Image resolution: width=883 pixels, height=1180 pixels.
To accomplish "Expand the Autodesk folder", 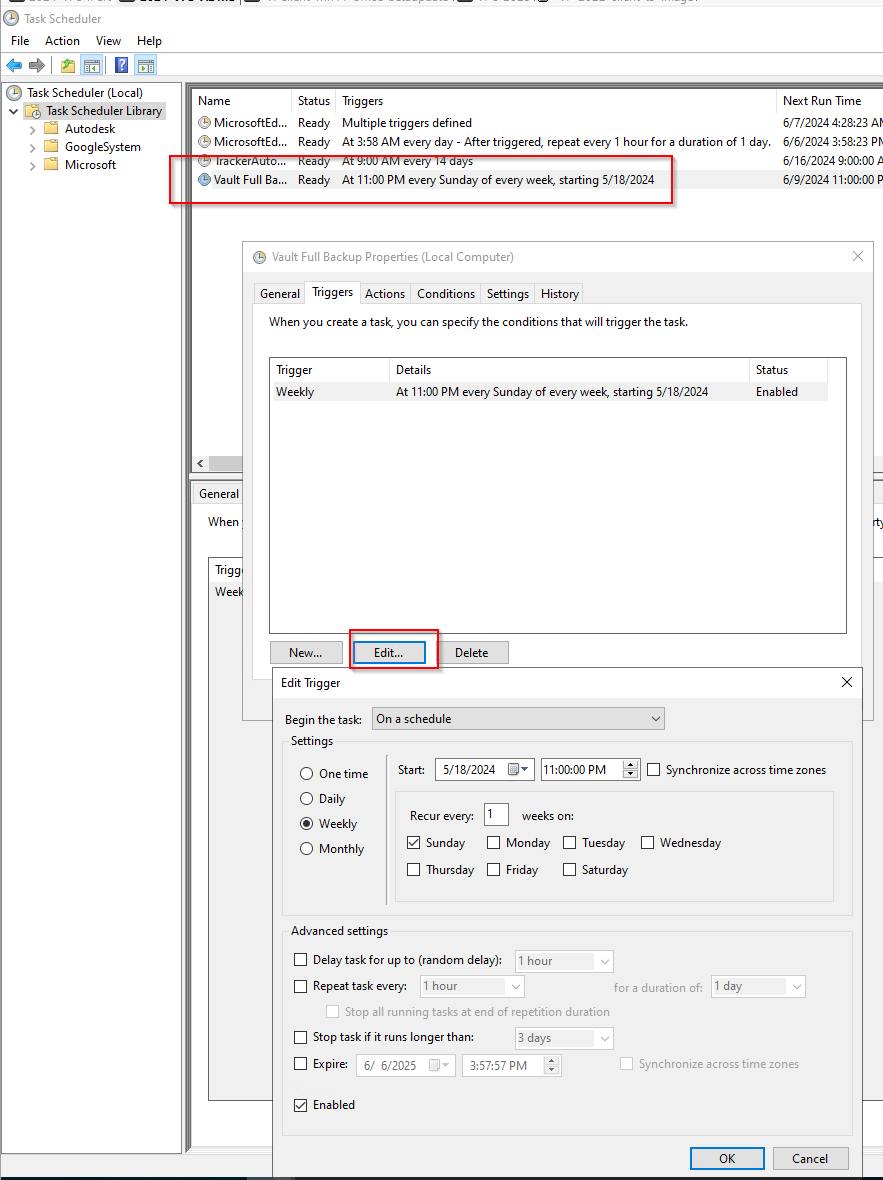I will coord(30,128).
